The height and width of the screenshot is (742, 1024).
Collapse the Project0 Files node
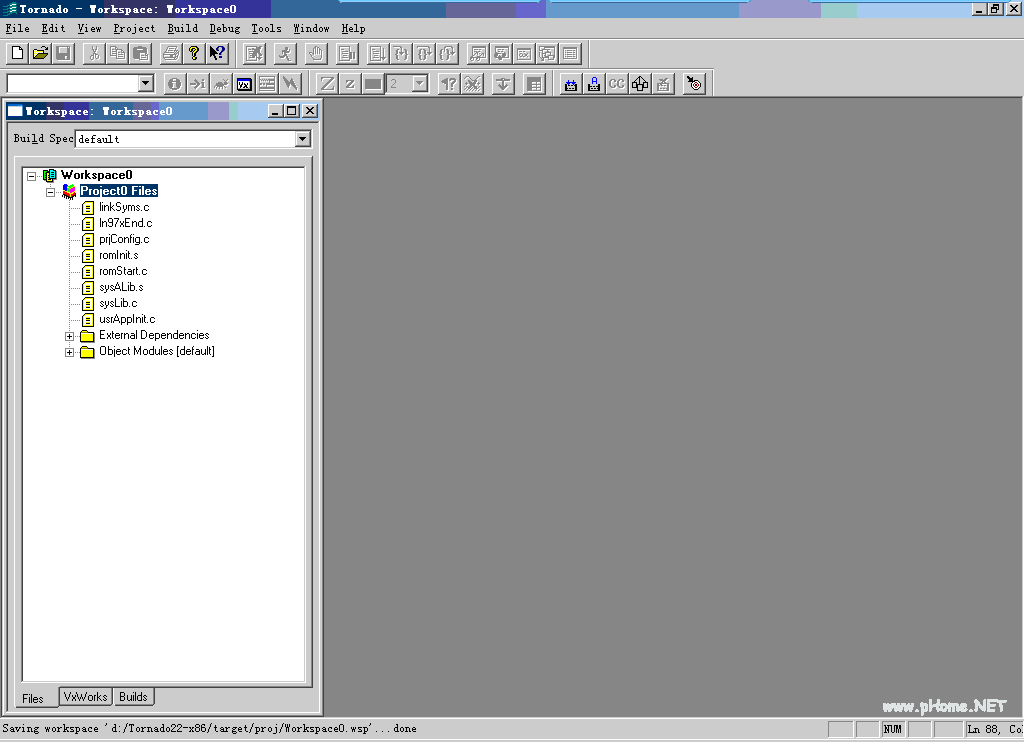[50, 192]
